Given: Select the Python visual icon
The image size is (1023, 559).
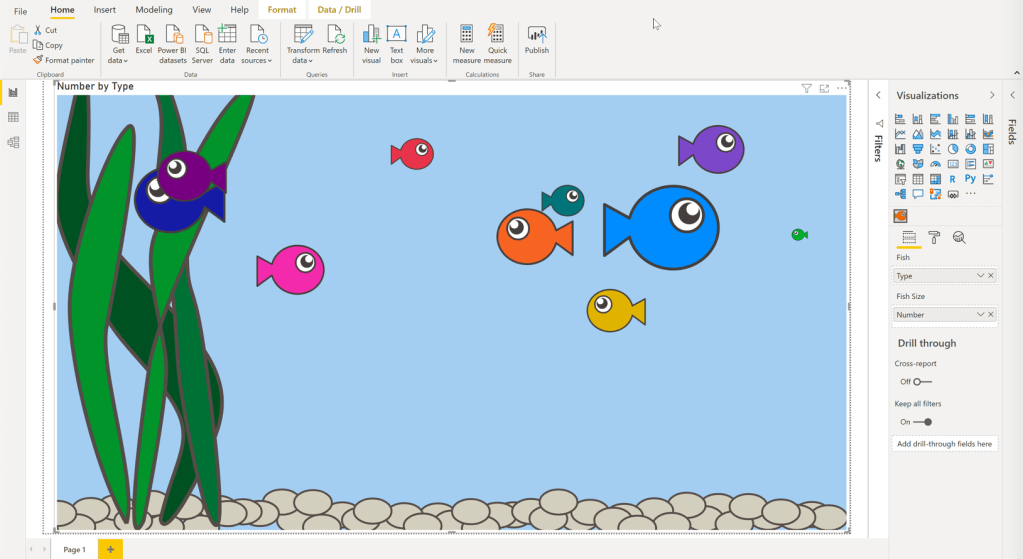Looking at the screenshot, I should coord(970,179).
